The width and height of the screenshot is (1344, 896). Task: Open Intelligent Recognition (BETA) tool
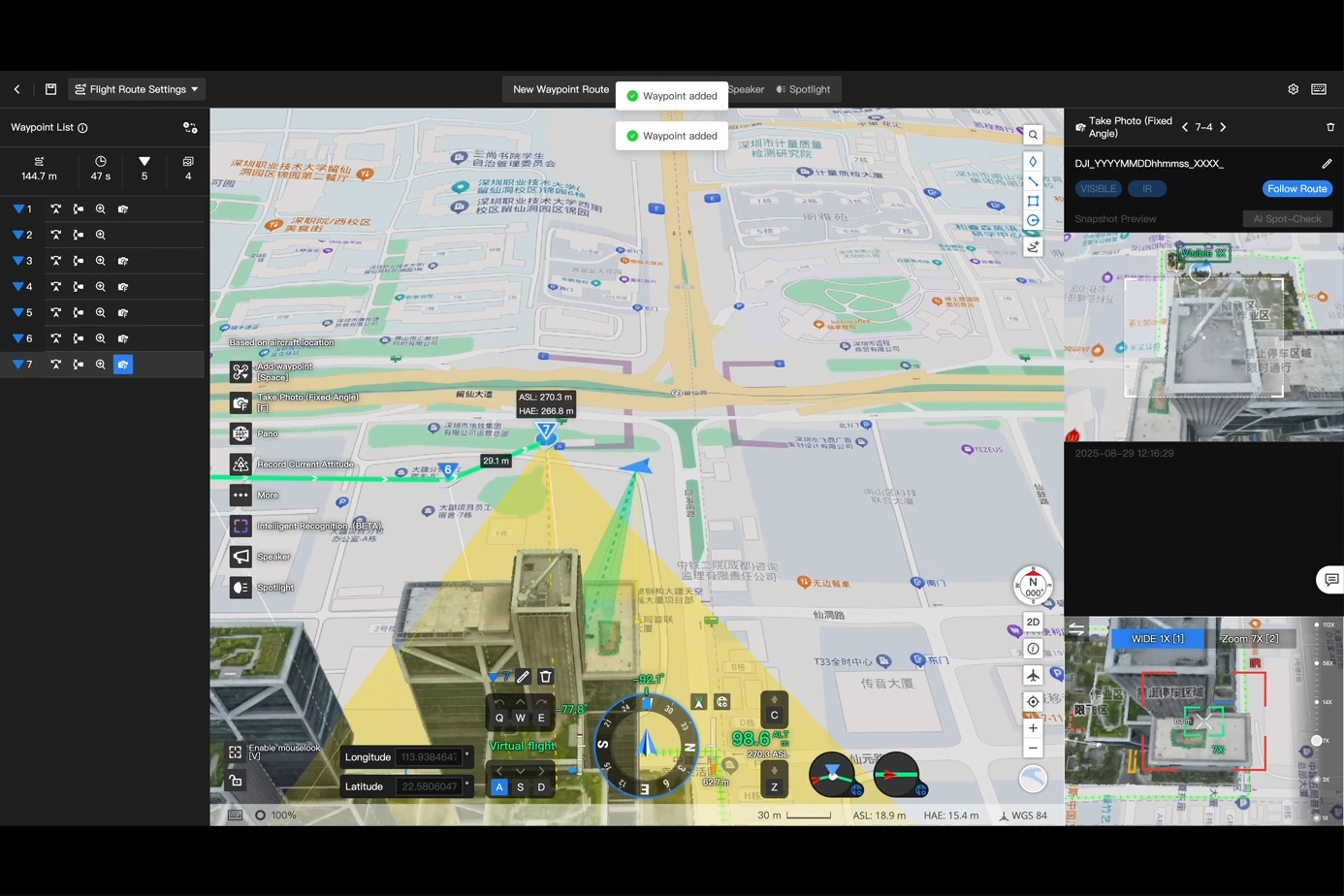[240, 526]
